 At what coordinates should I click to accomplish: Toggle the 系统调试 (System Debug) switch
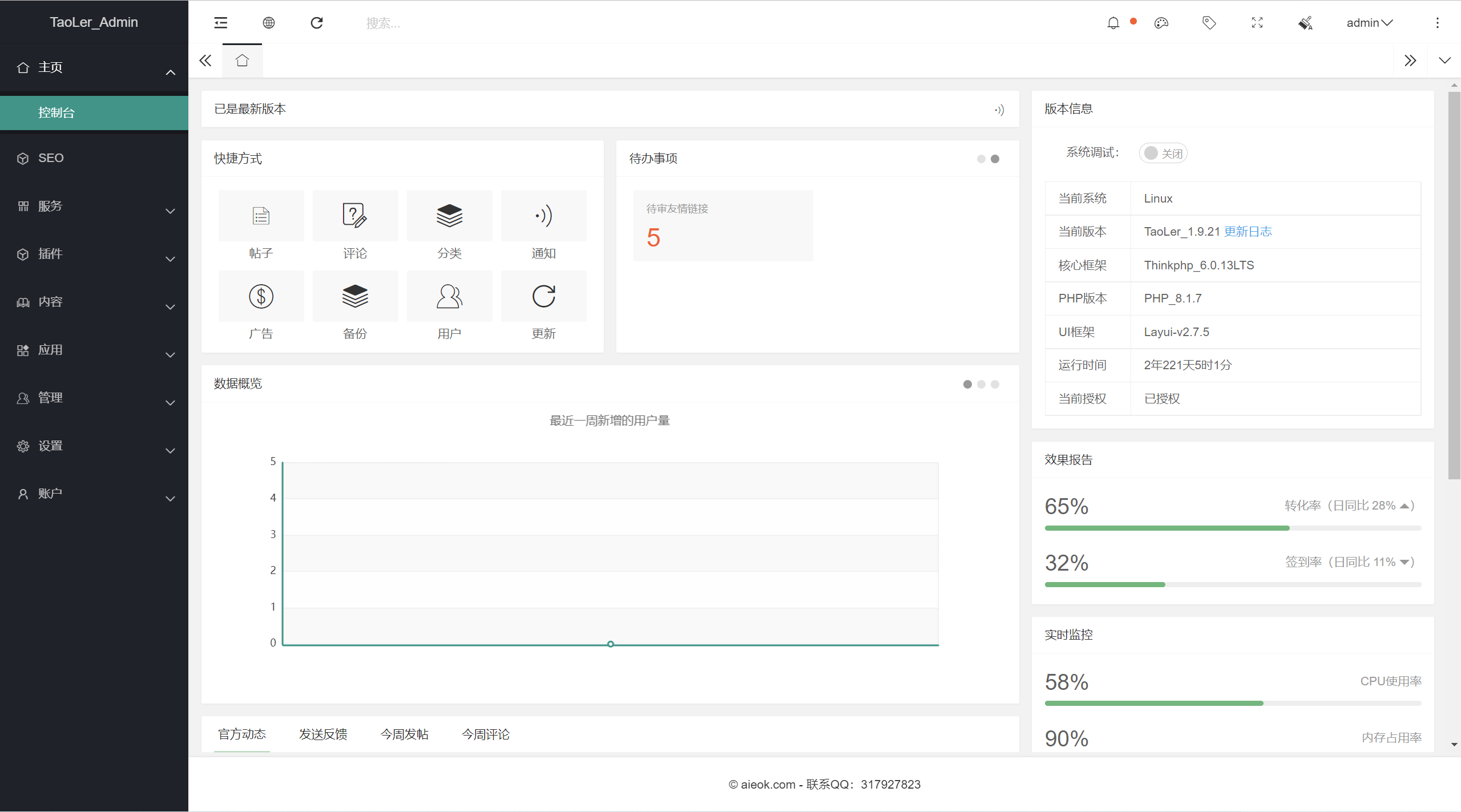click(x=1163, y=153)
